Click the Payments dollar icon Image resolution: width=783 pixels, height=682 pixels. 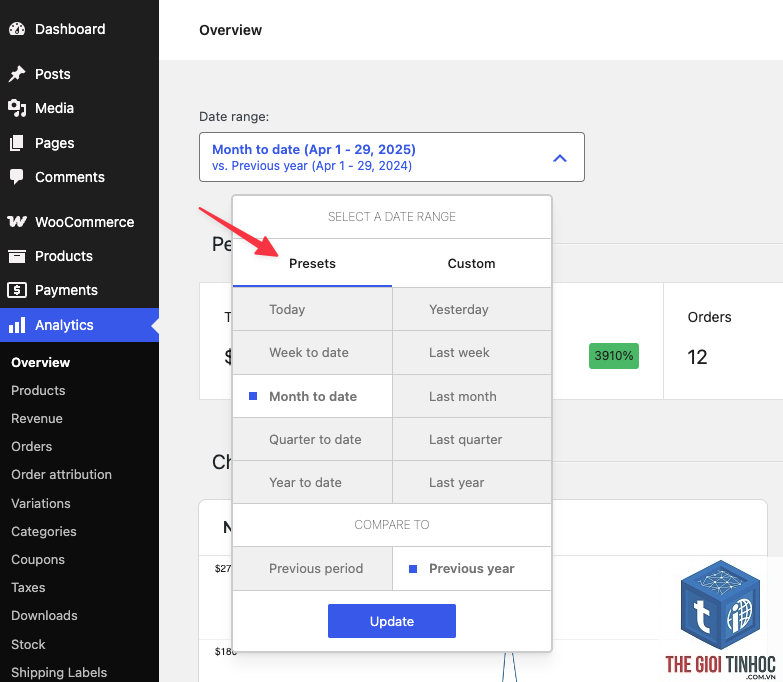[x=16, y=290]
